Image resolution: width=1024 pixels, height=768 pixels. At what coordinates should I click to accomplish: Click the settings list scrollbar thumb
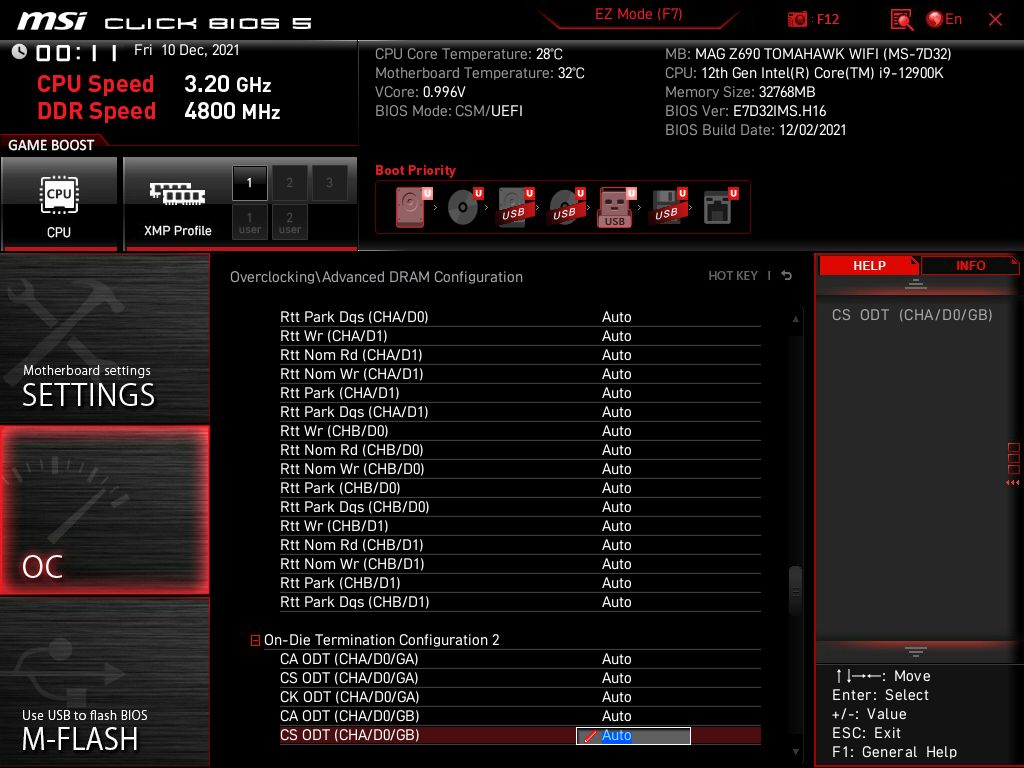click(x=795, y=591)
